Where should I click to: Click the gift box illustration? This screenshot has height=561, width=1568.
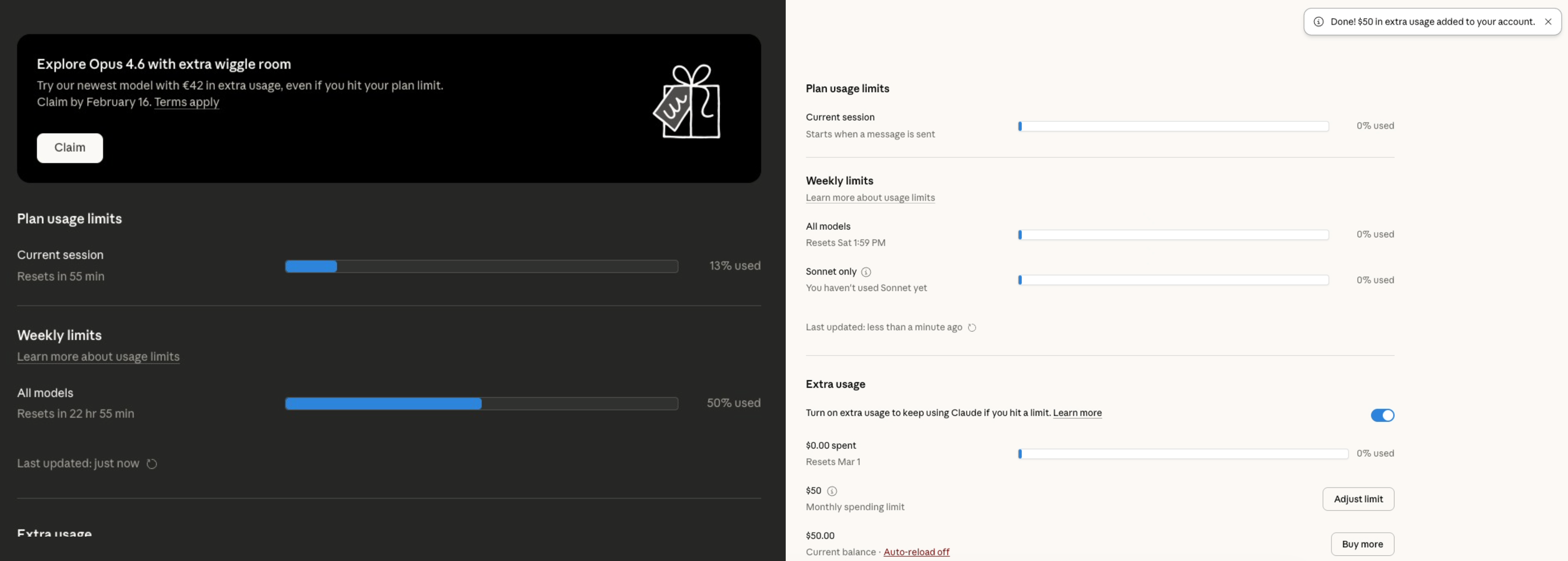(x=687, y=102)
